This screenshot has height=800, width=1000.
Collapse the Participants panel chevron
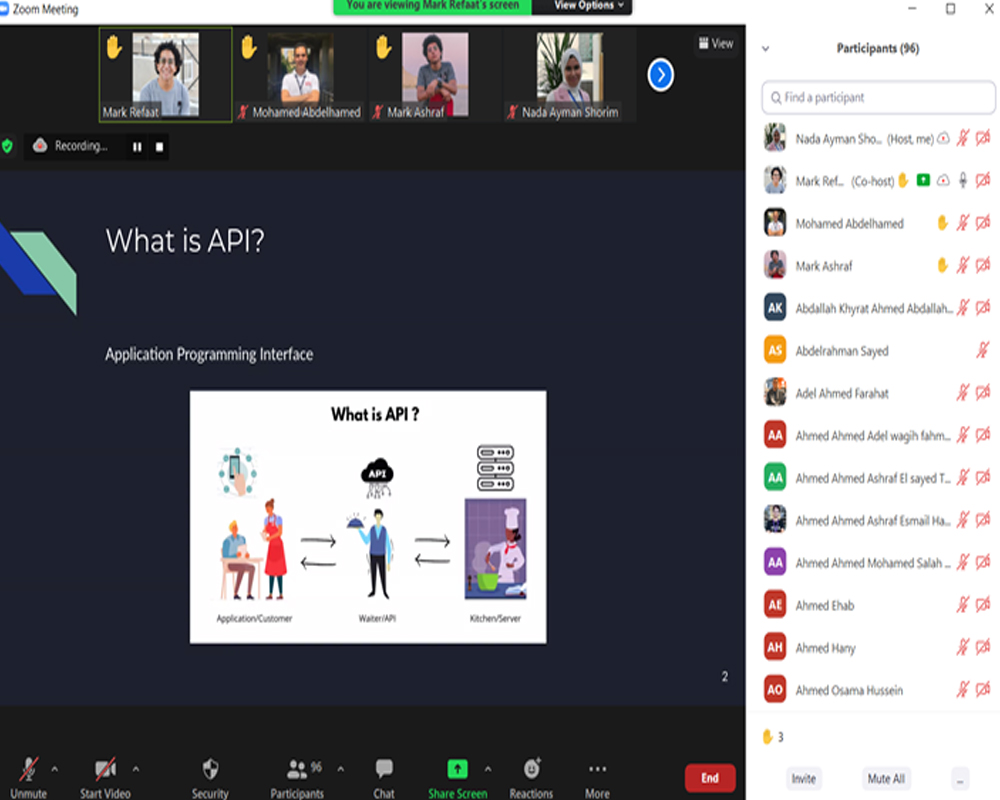pos(766,48)
